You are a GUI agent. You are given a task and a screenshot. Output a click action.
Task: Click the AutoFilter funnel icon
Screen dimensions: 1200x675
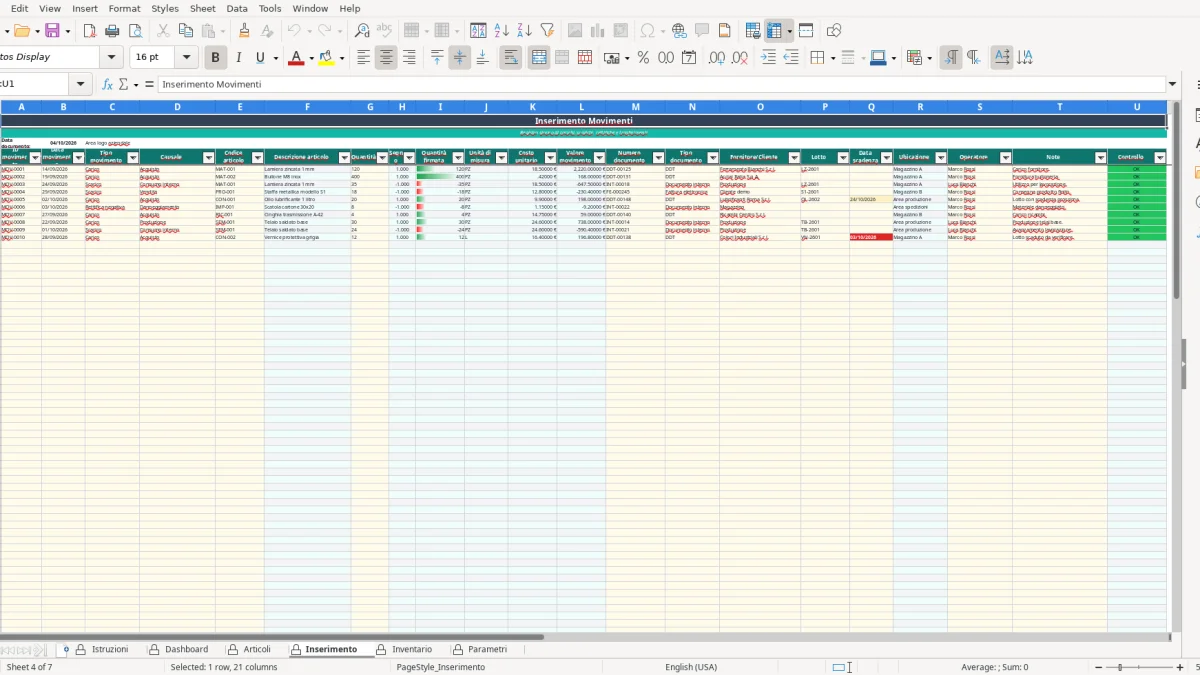point(547,31)
